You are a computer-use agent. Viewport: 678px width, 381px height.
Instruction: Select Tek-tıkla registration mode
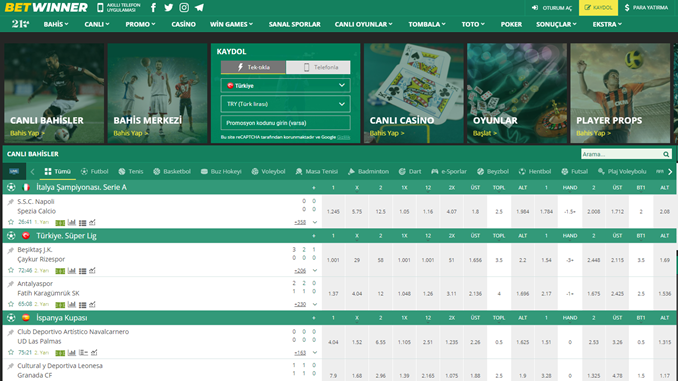tap(253, 67)
